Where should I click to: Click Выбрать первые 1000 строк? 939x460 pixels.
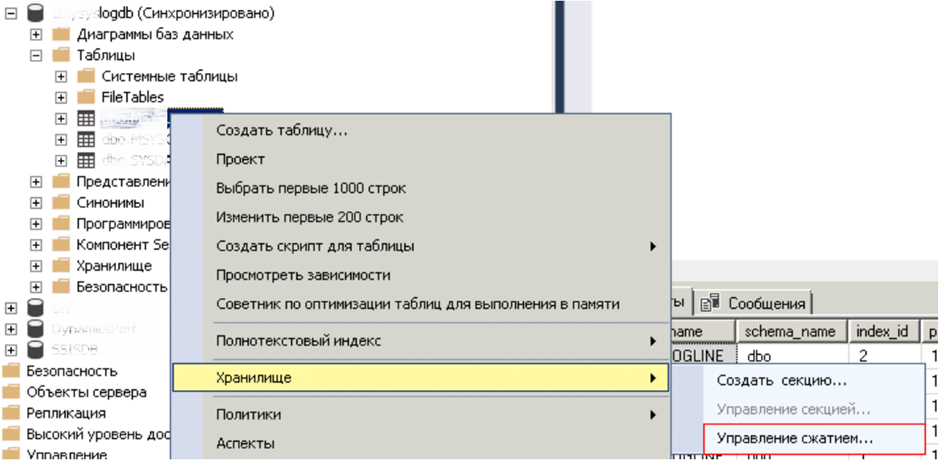311,188
